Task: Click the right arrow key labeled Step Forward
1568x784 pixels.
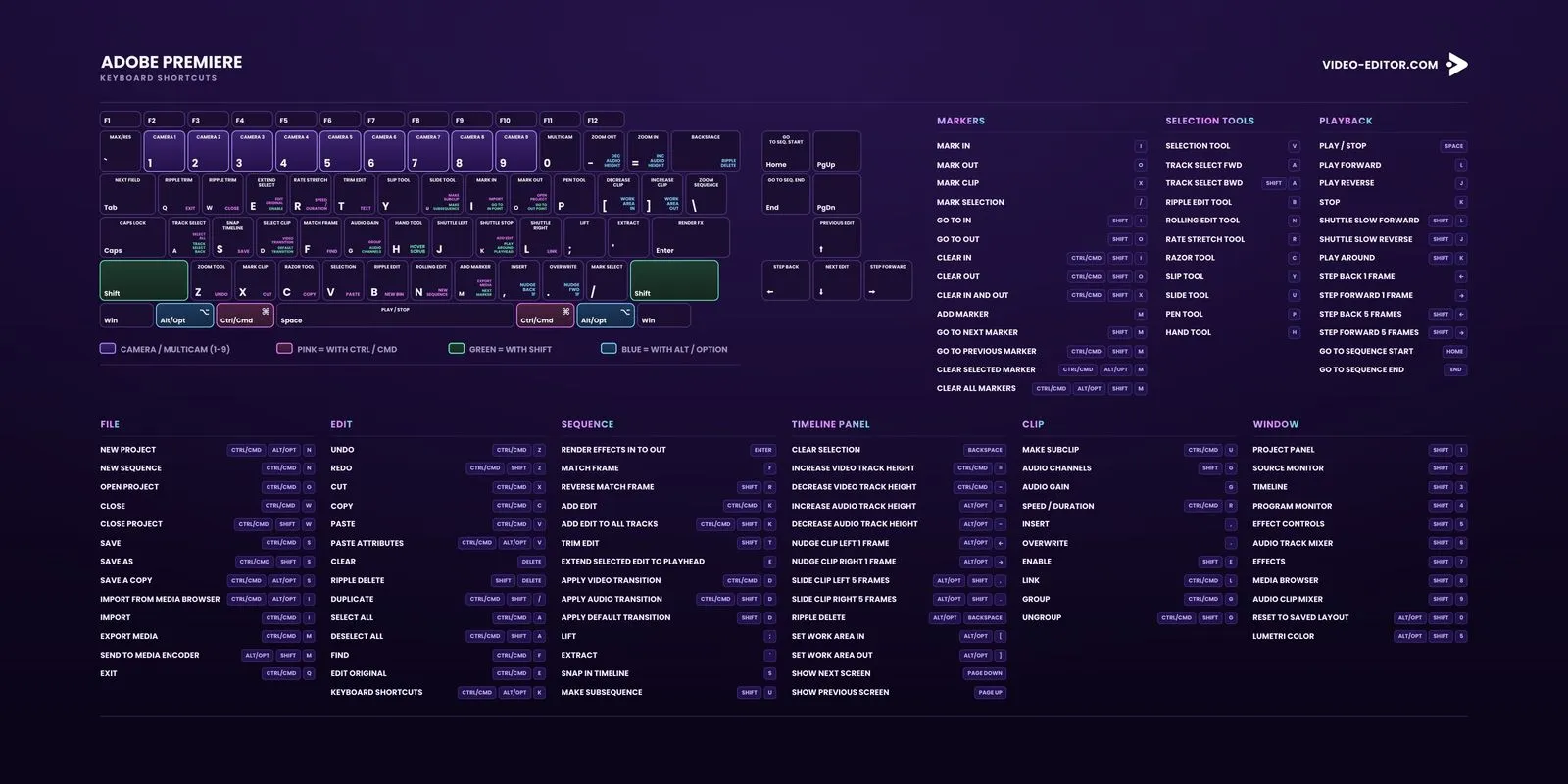Action: 888,280
